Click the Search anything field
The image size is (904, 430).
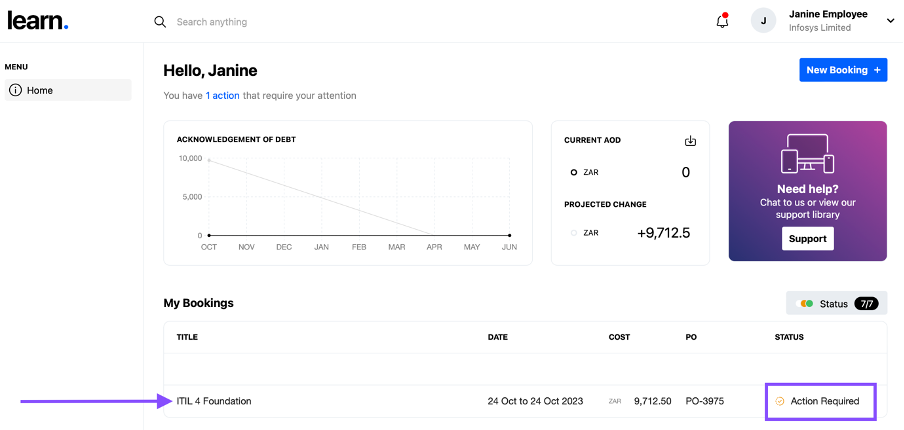212,22
